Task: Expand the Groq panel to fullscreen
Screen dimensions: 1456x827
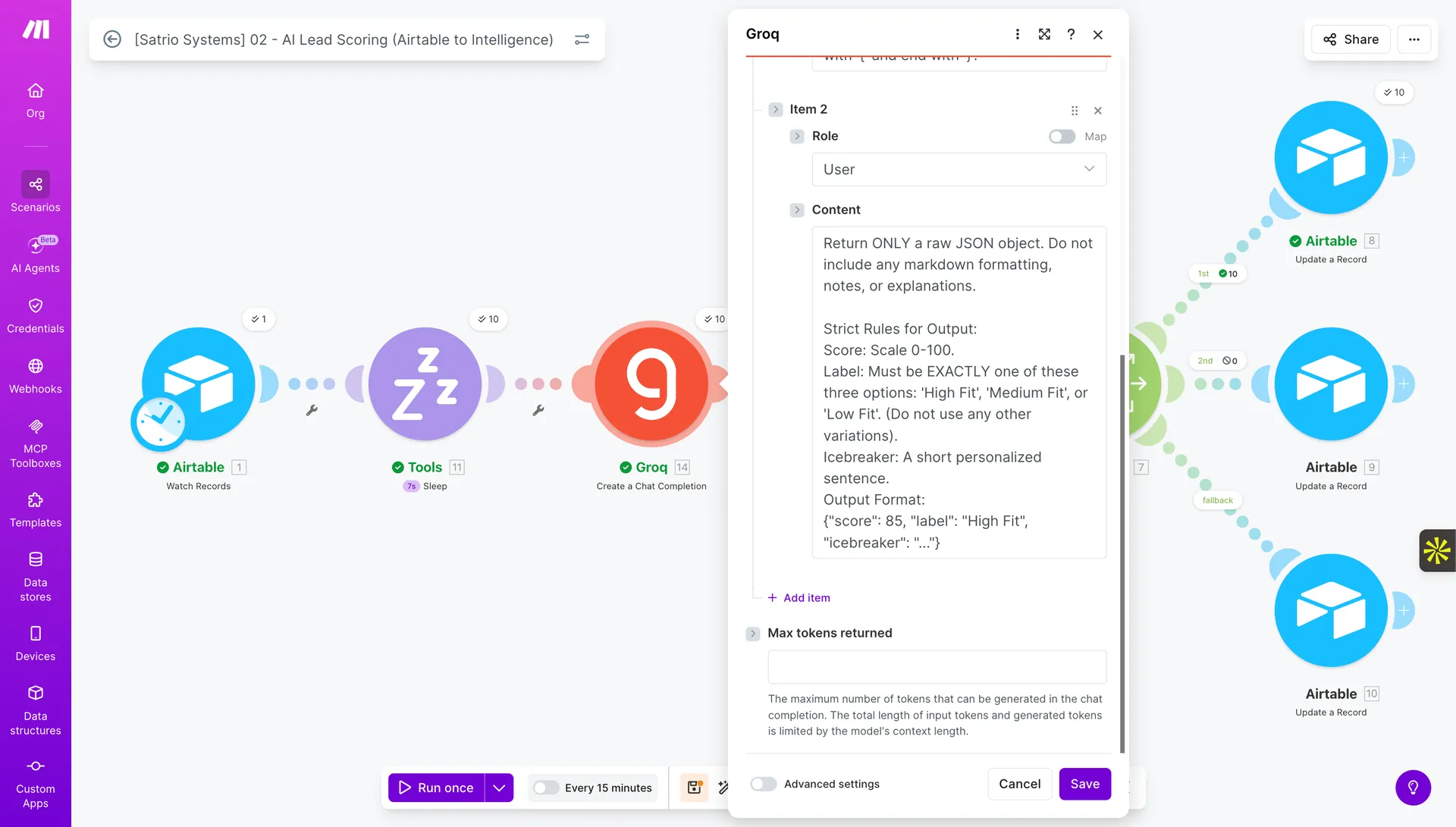Action: 1044,34
